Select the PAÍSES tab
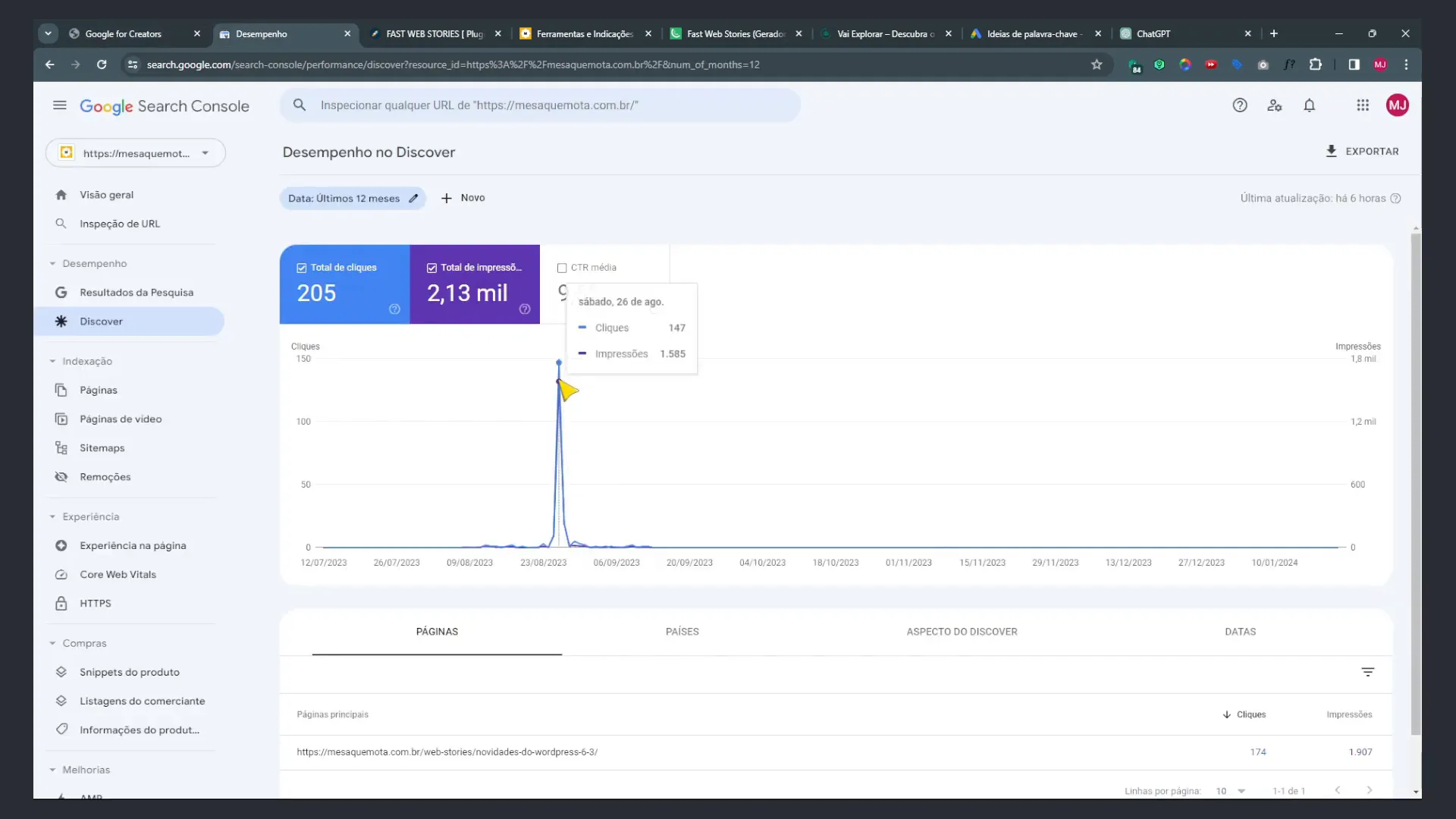 pos(681,631)
